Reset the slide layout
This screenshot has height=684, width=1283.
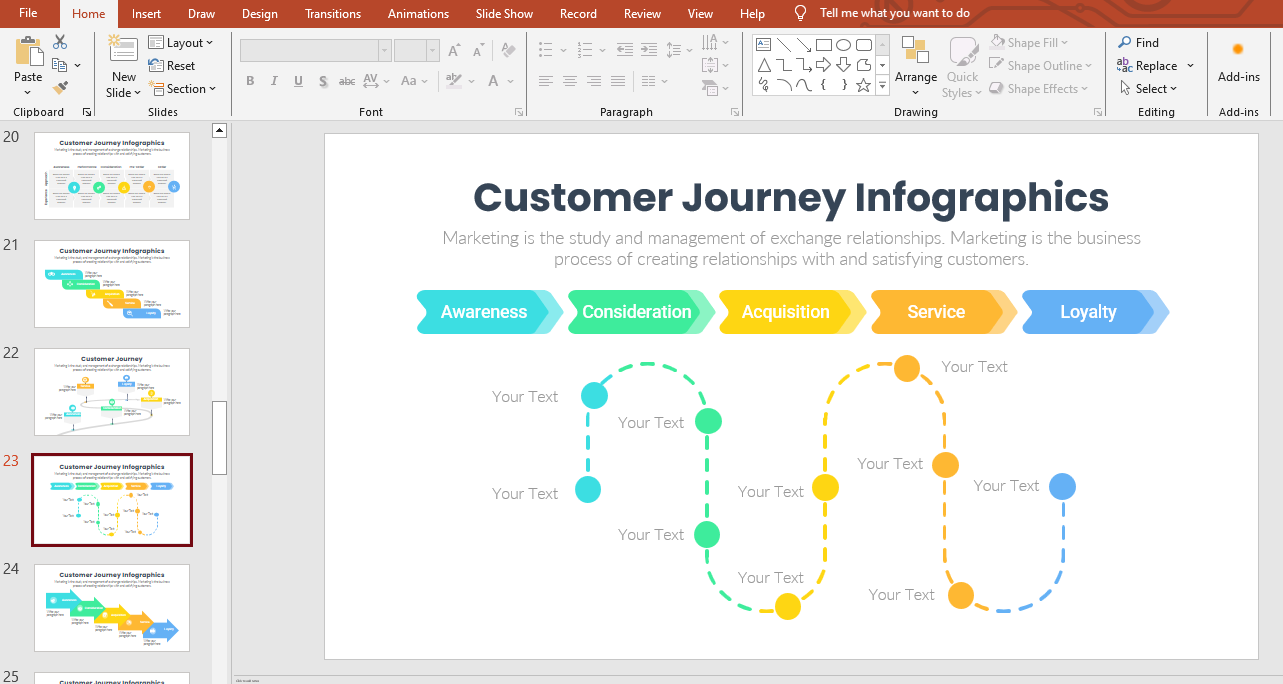pos(172,65)
